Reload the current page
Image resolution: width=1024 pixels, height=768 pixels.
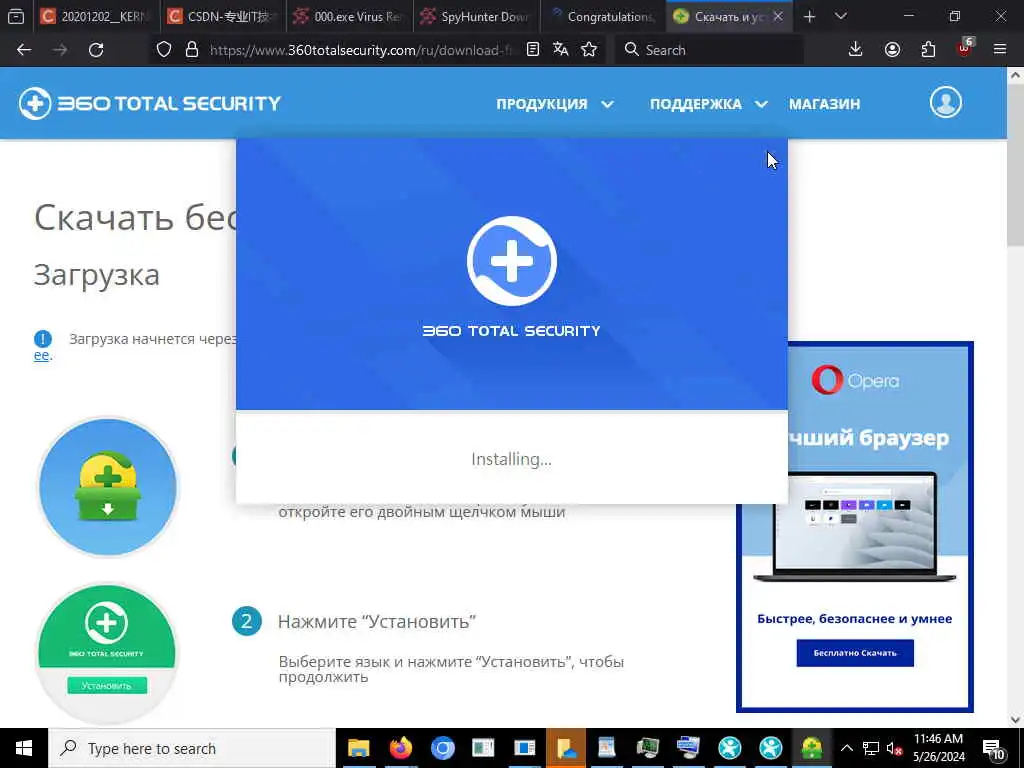[96, 50]
